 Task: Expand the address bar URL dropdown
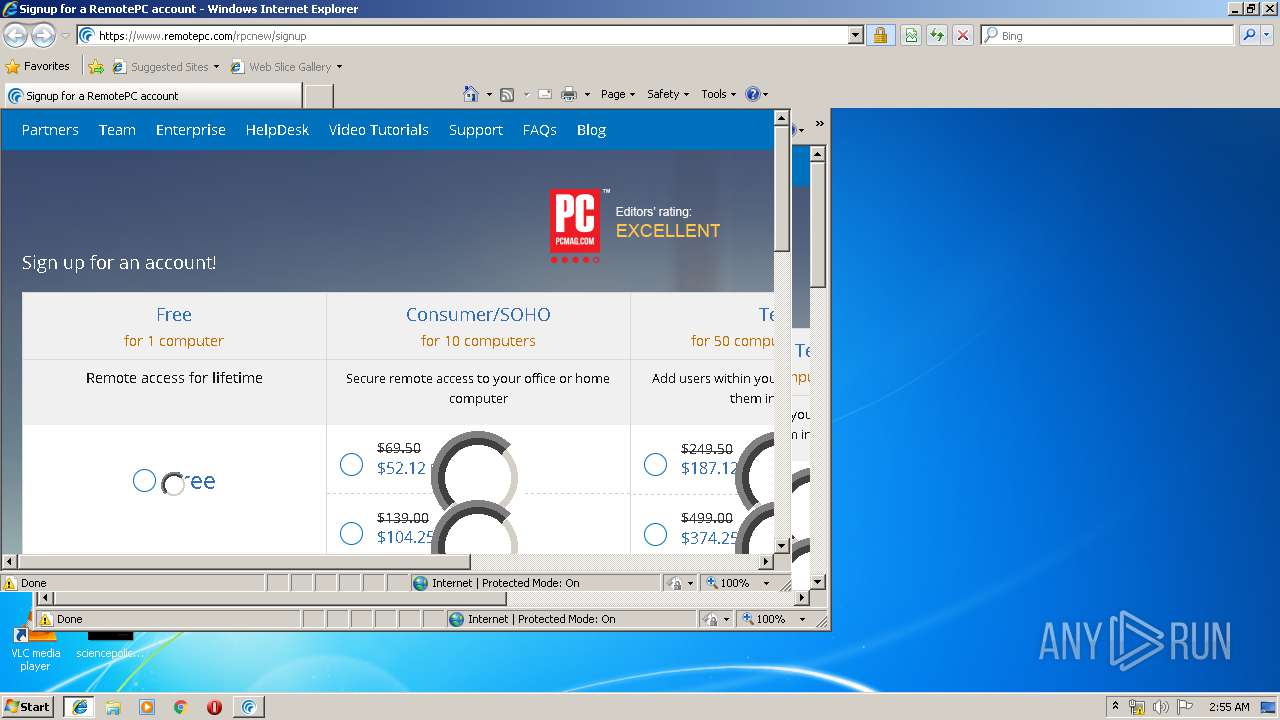(x=855, y=35)
